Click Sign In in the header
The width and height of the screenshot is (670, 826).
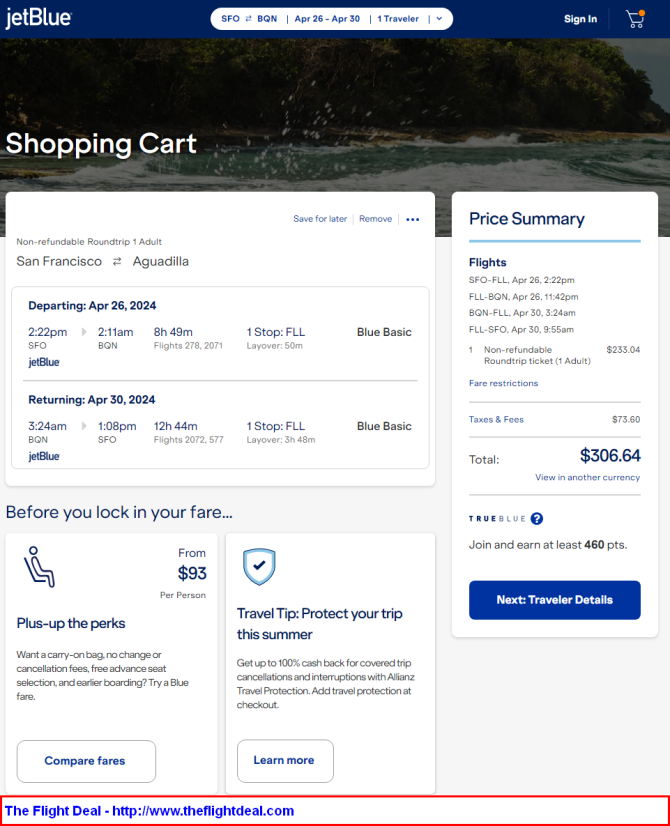(x=580, y=19)
